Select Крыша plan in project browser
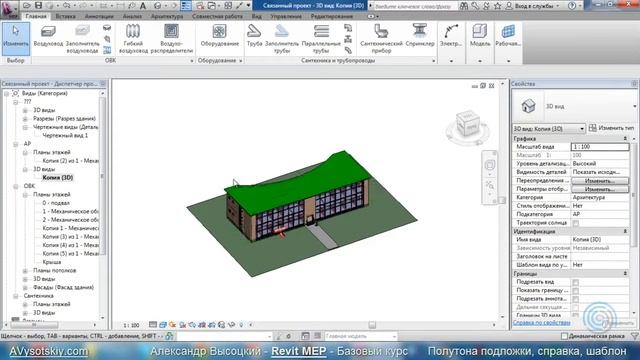 pos(52,262)
